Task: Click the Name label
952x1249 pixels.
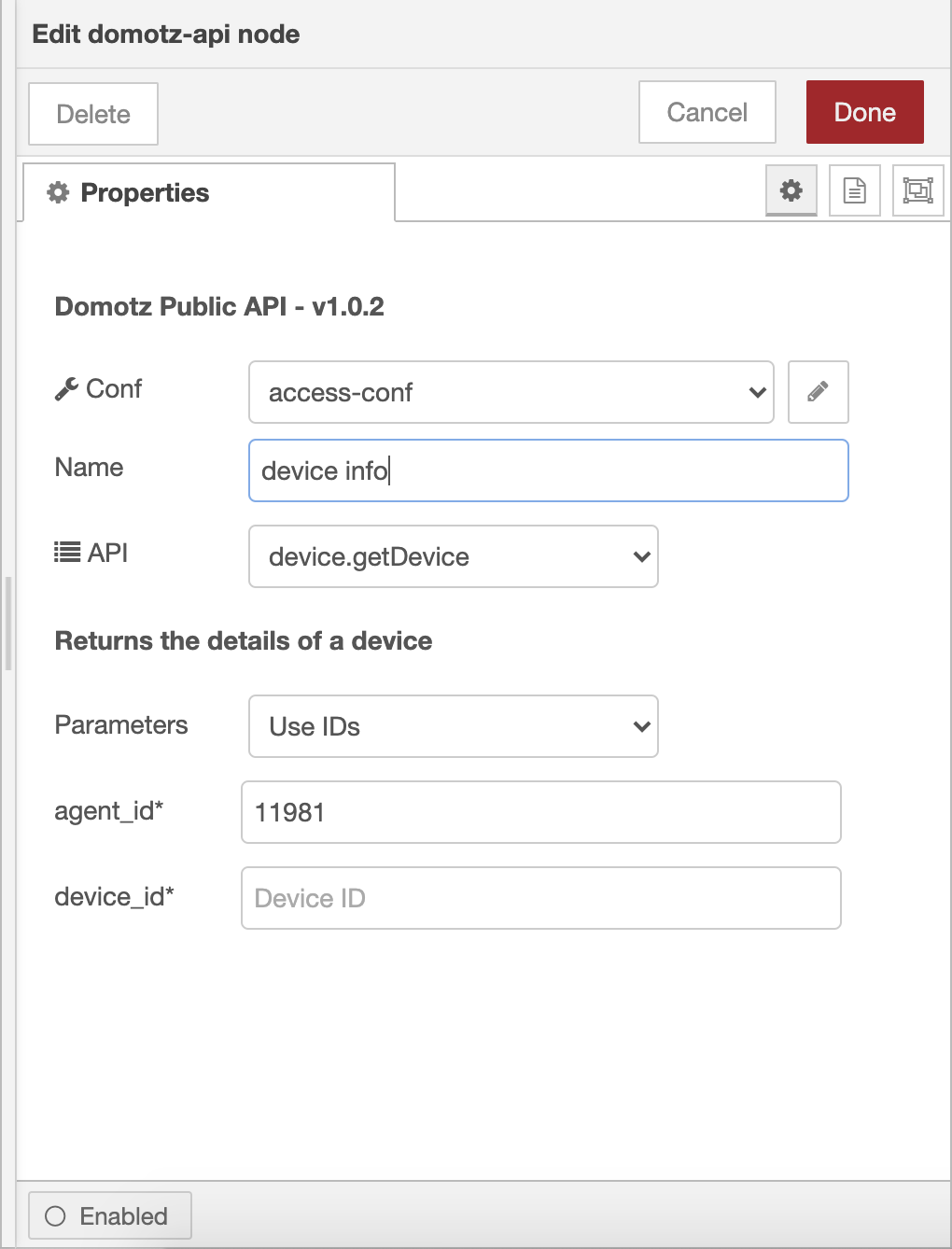Action: (90, 467)
